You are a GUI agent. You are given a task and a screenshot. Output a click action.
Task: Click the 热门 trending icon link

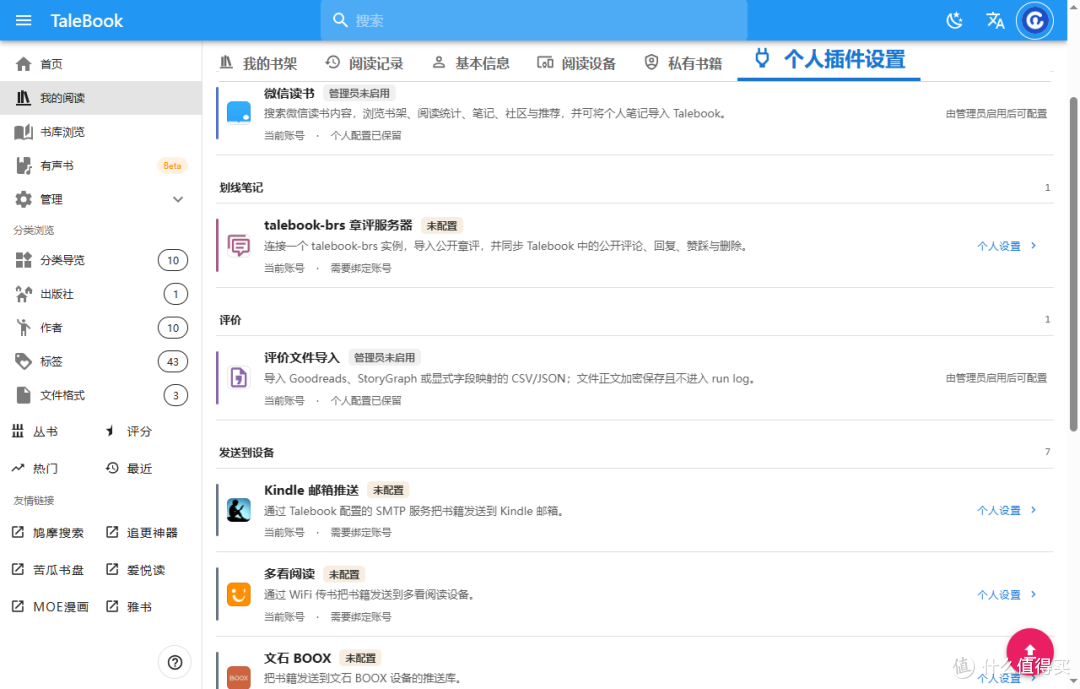point(35,469)
